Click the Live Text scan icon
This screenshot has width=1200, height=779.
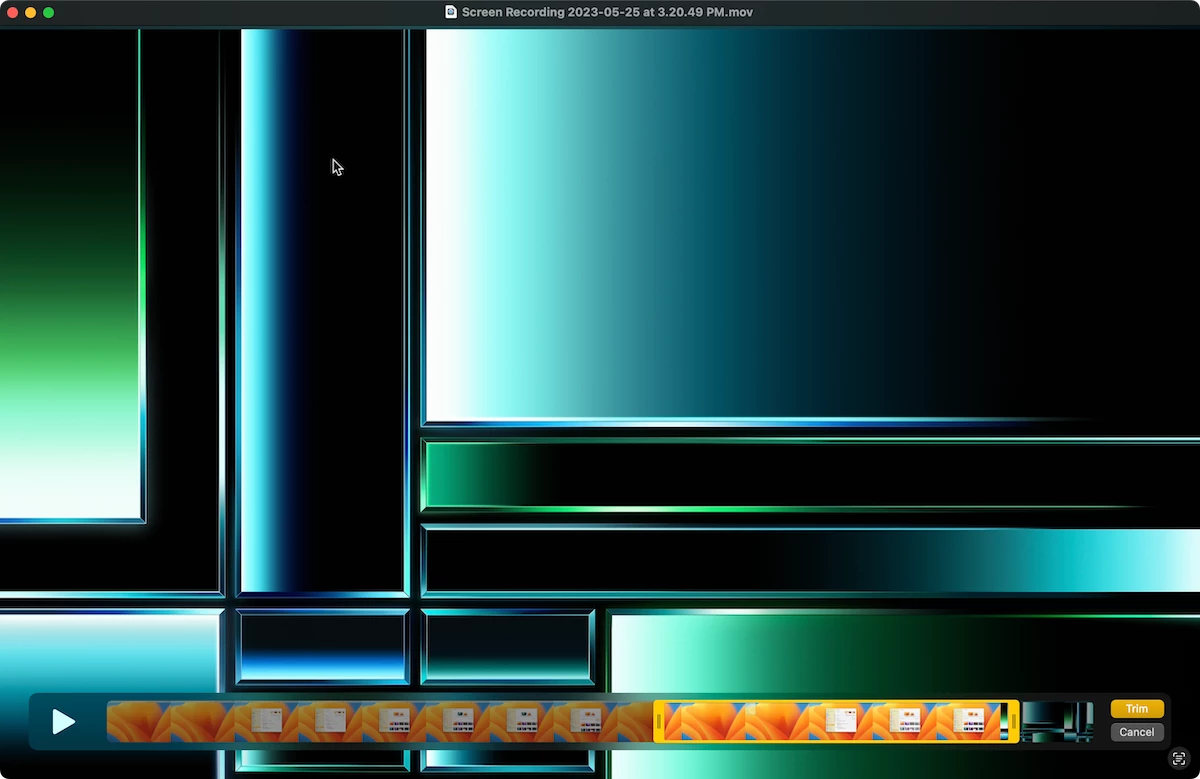[x=1179, y=759]
